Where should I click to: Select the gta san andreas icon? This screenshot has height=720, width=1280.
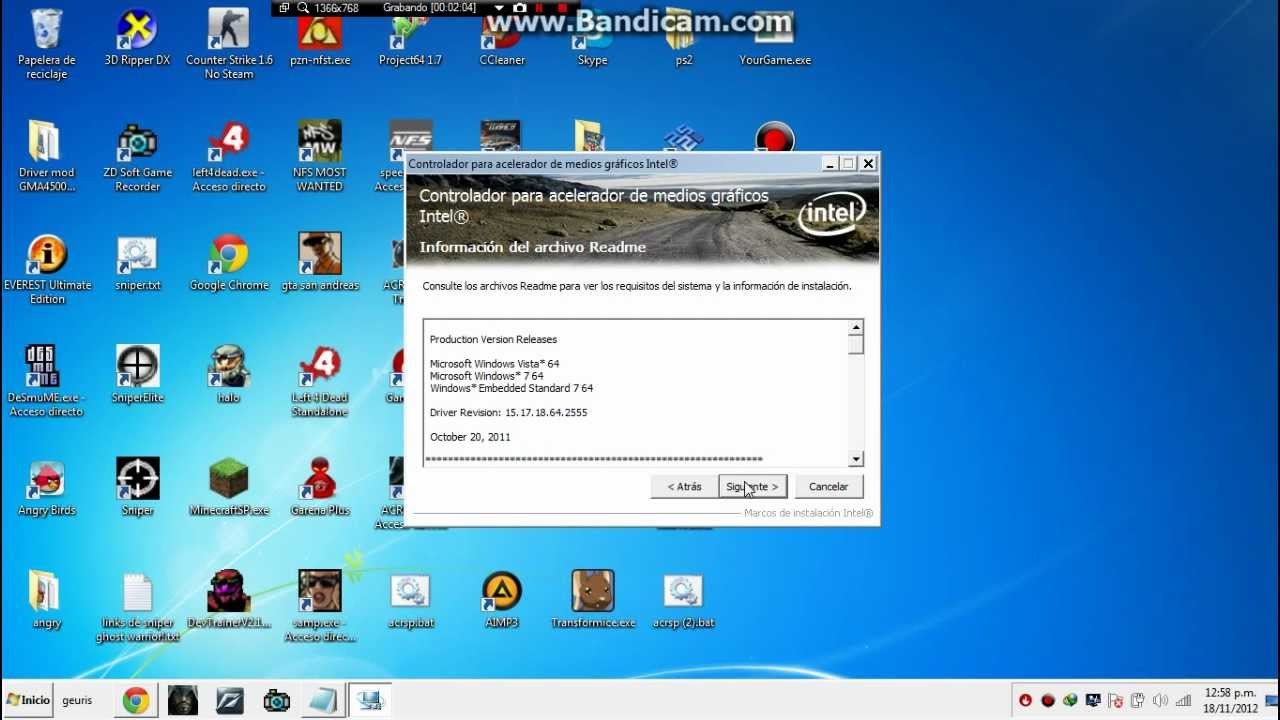pos(320,263)
